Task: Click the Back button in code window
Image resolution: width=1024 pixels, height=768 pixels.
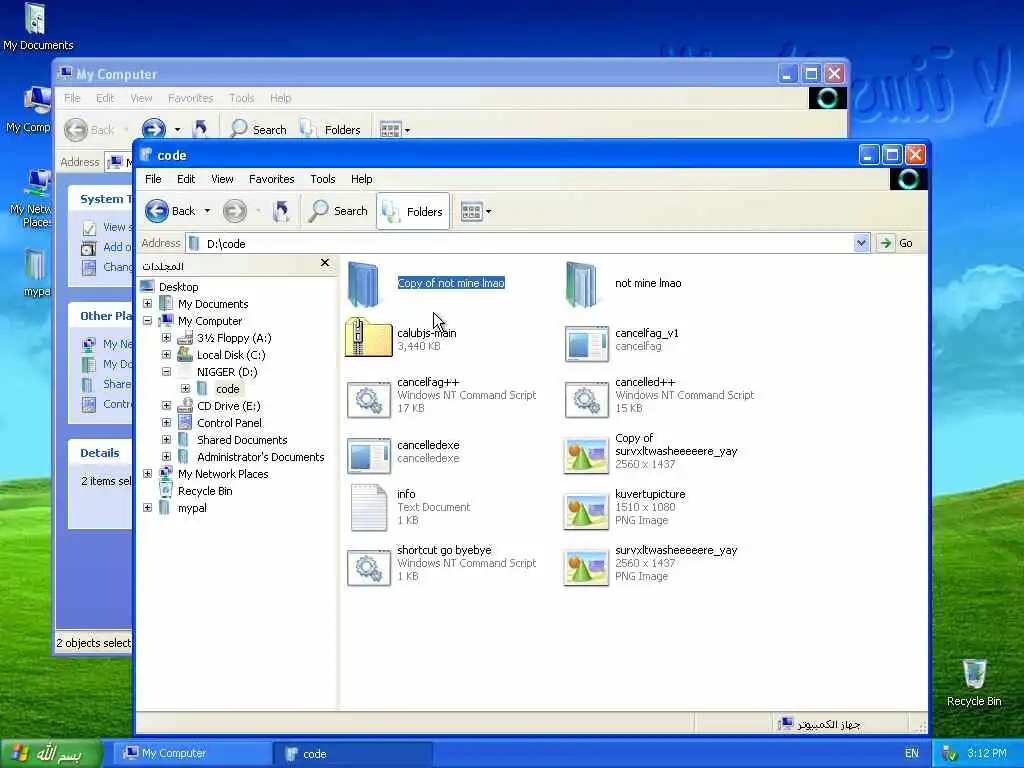Action: tap(170, 211)
